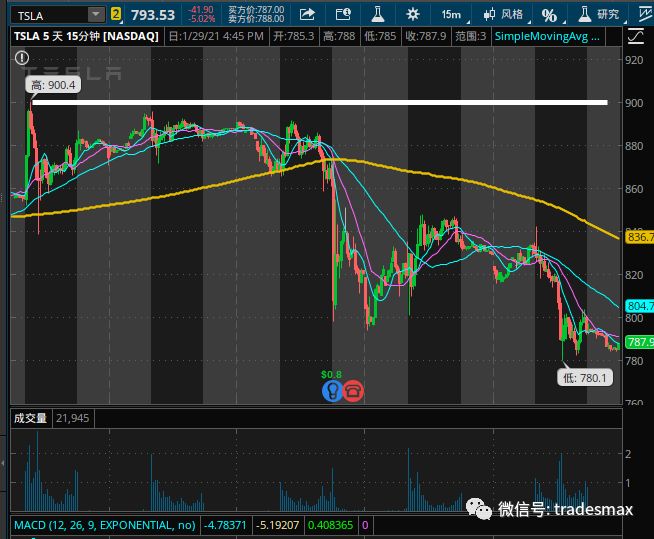The width and height of the screenshot is (654, 539).
Task: Click the 高:788 high value in header
Action: [x=338, y=36]
